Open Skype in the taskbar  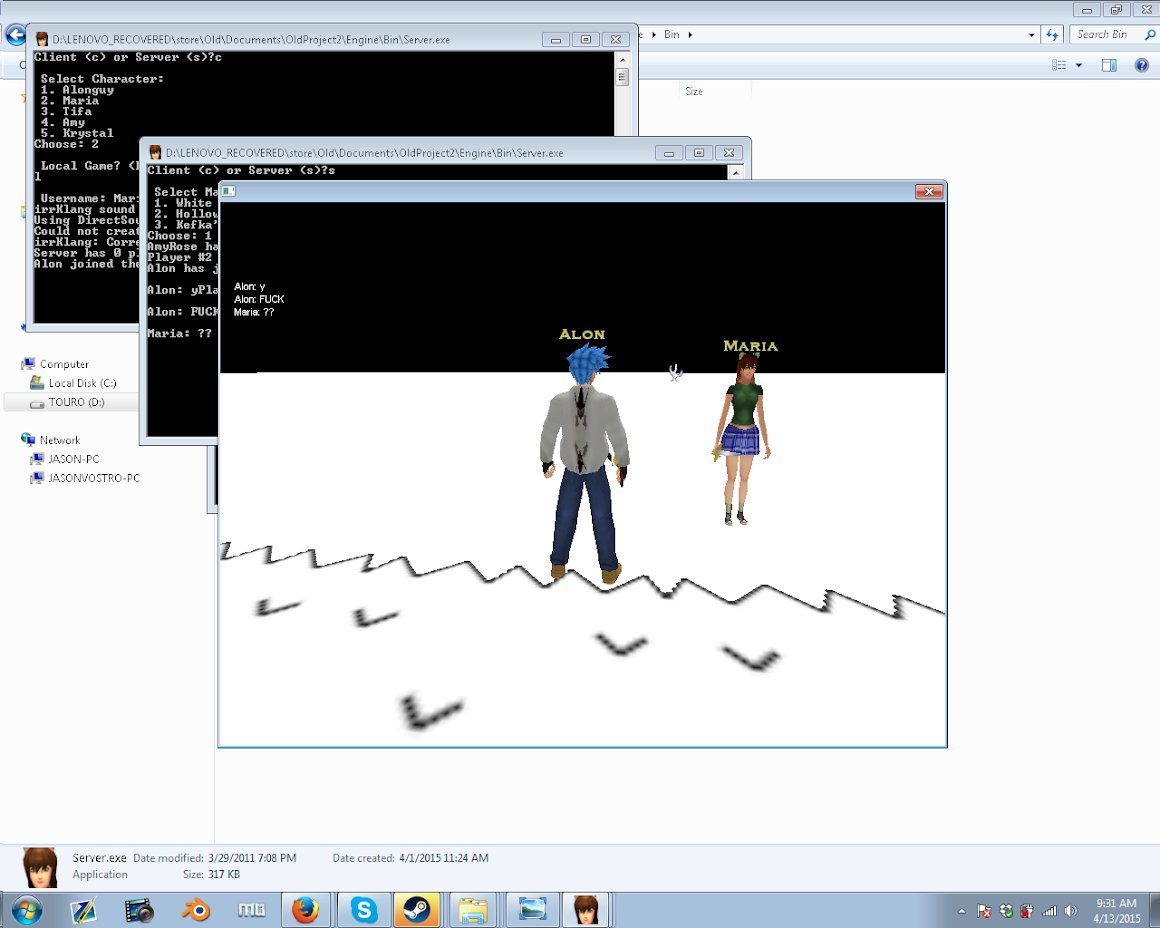pos(364,910)
